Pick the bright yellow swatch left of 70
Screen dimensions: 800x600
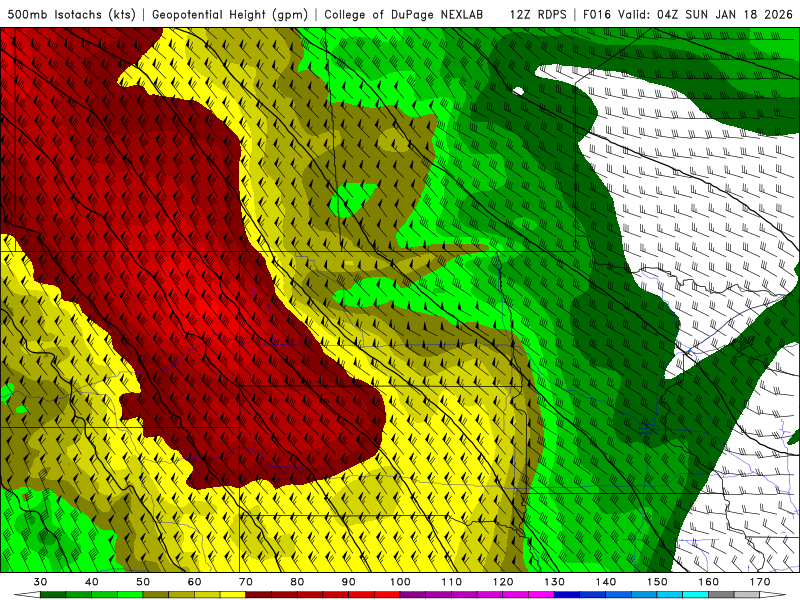pyautogui.click(x=233, y=595)
